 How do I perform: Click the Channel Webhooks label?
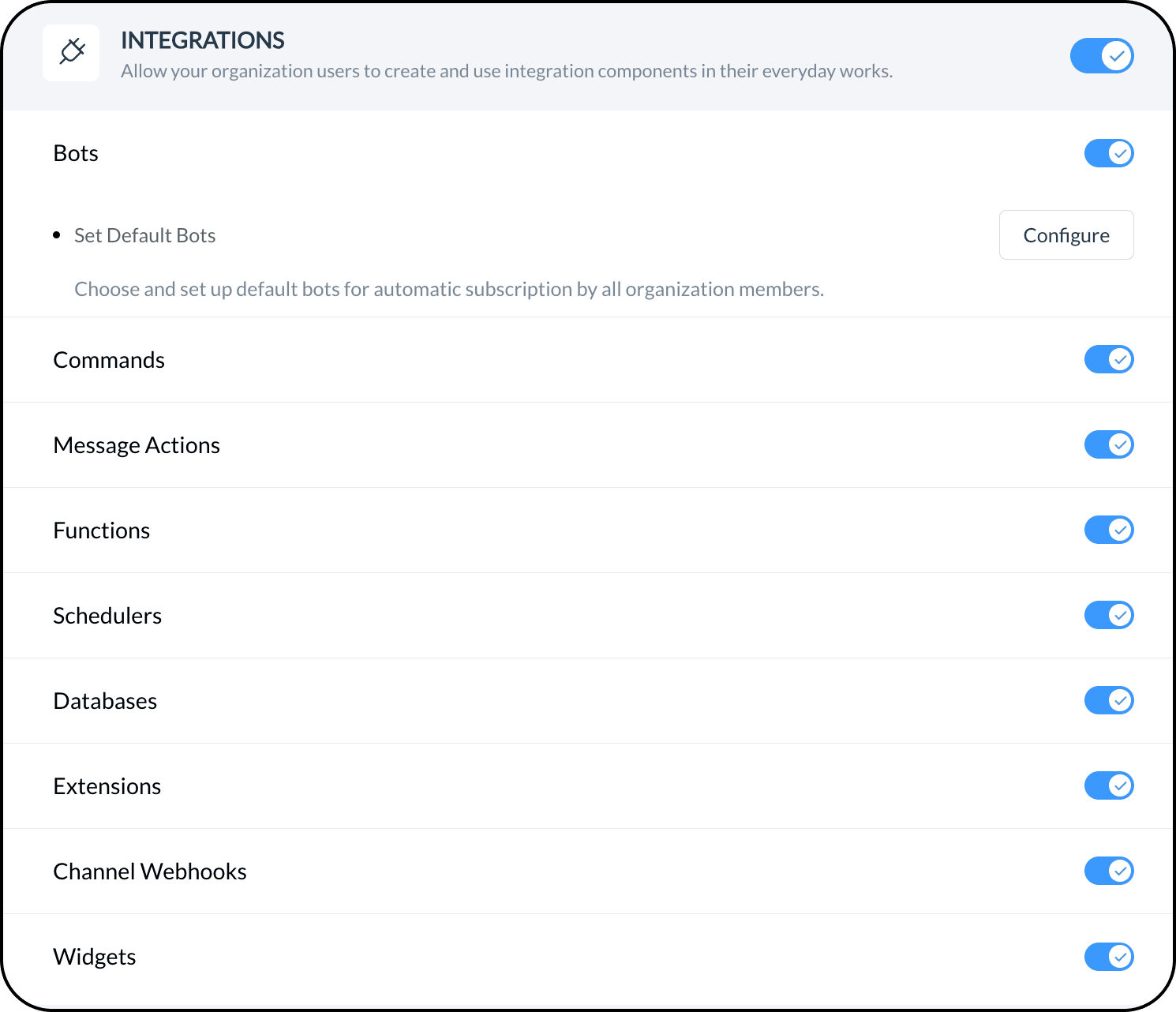click(150, 871)
